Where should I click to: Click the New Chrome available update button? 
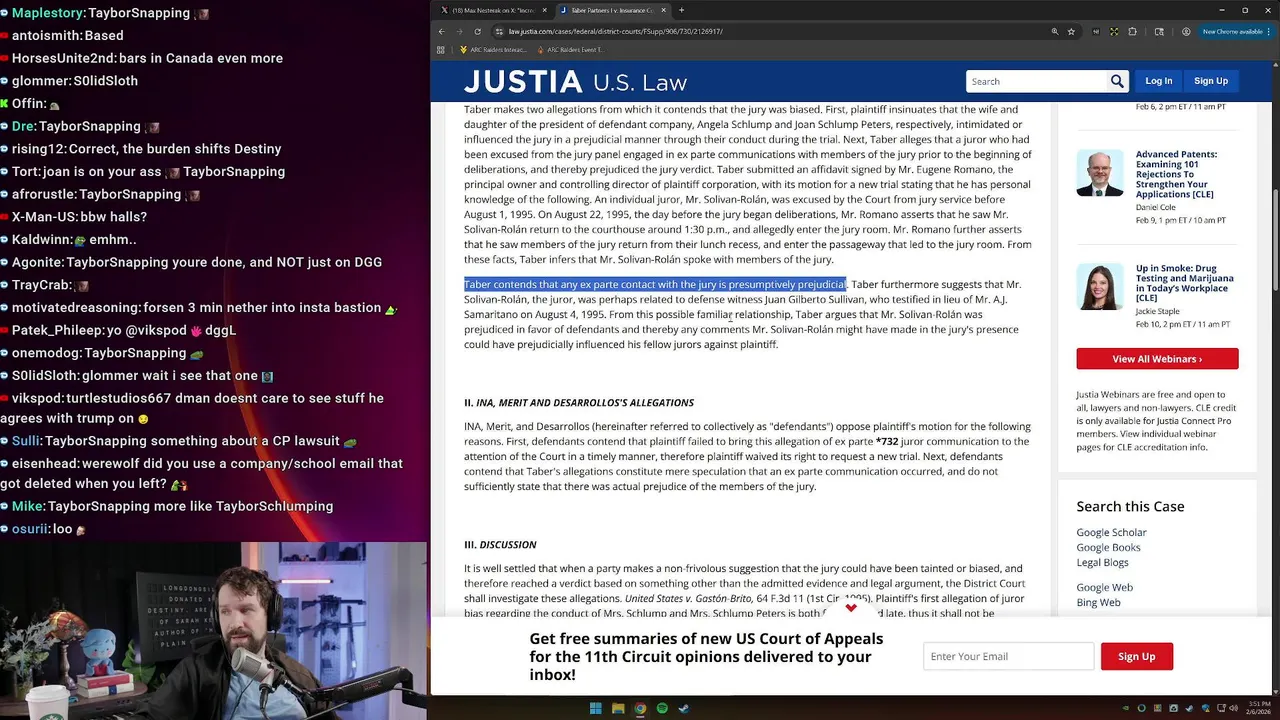(x=1237, y=31)
